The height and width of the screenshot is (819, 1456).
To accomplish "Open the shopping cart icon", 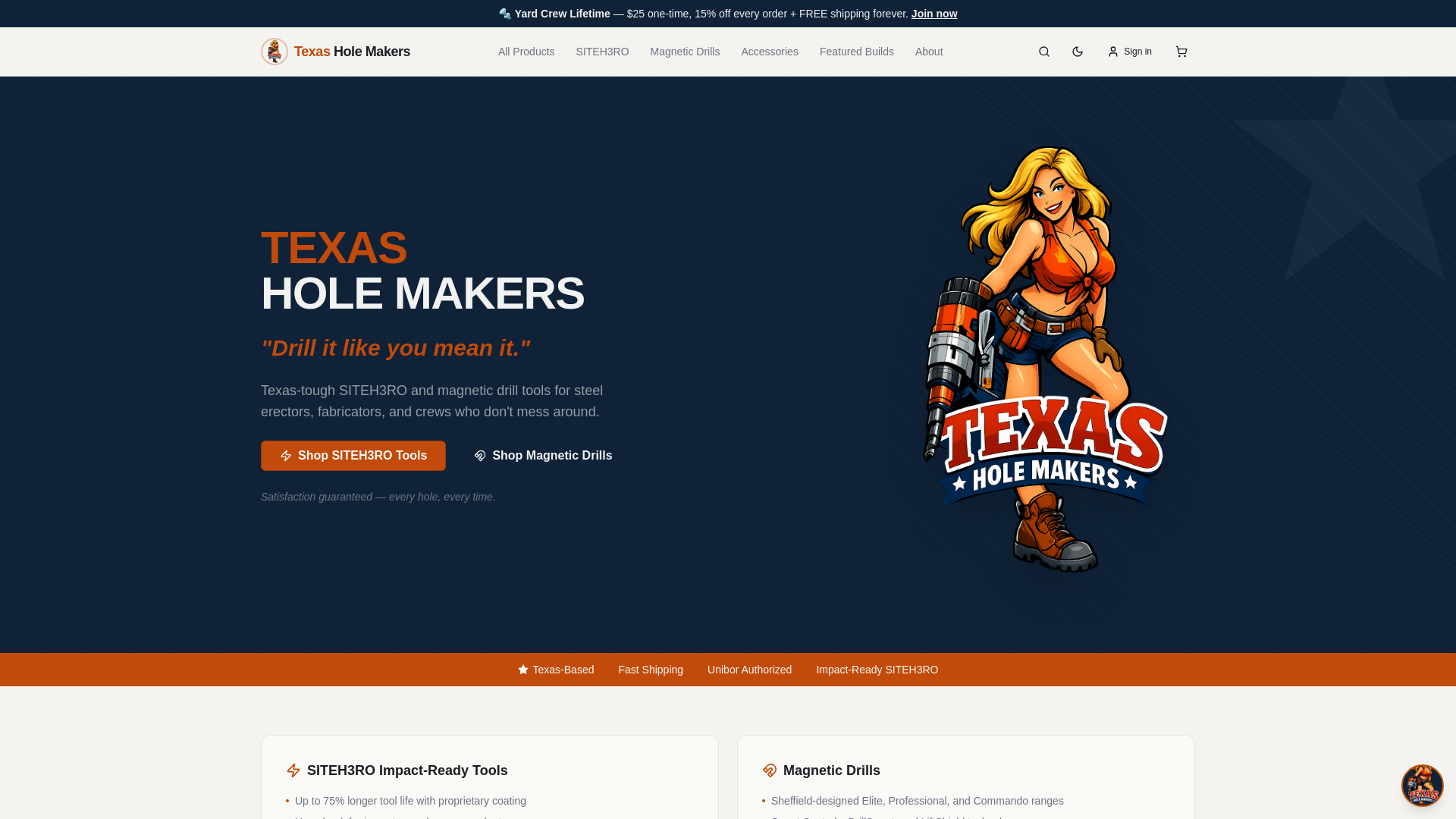I will (1181, 52).
